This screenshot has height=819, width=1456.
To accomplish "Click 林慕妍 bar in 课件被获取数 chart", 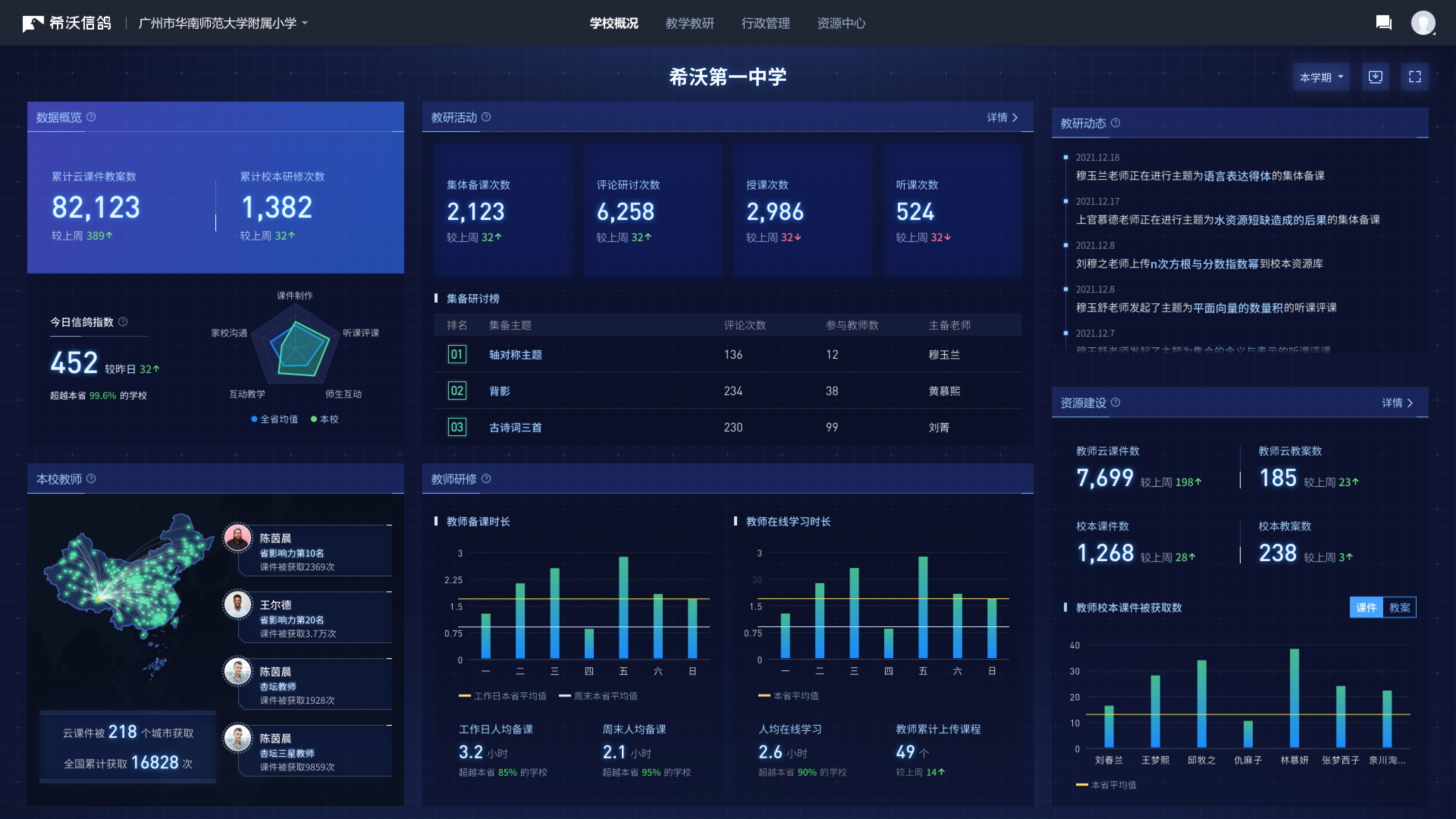I will pos(1294,698).
